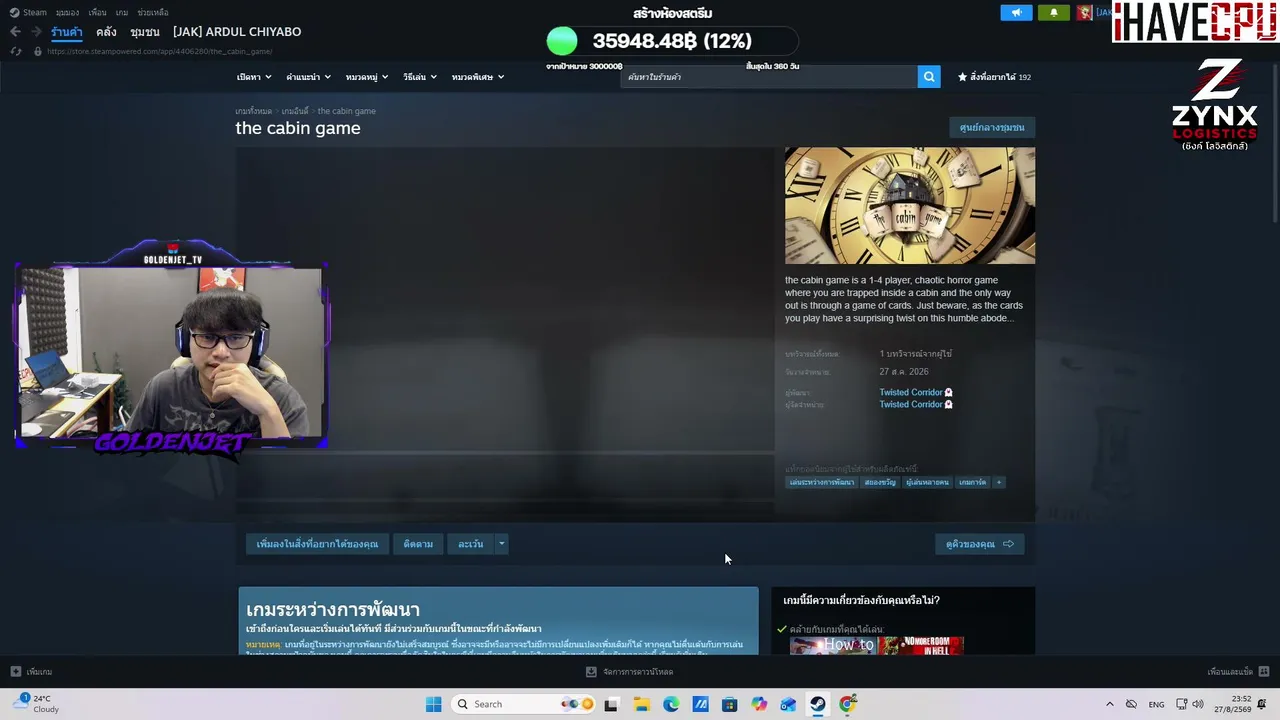1280x720 pixels.
Task: Open the ช่วยเหลือ (Help) menu
Action: click(153, 13)
